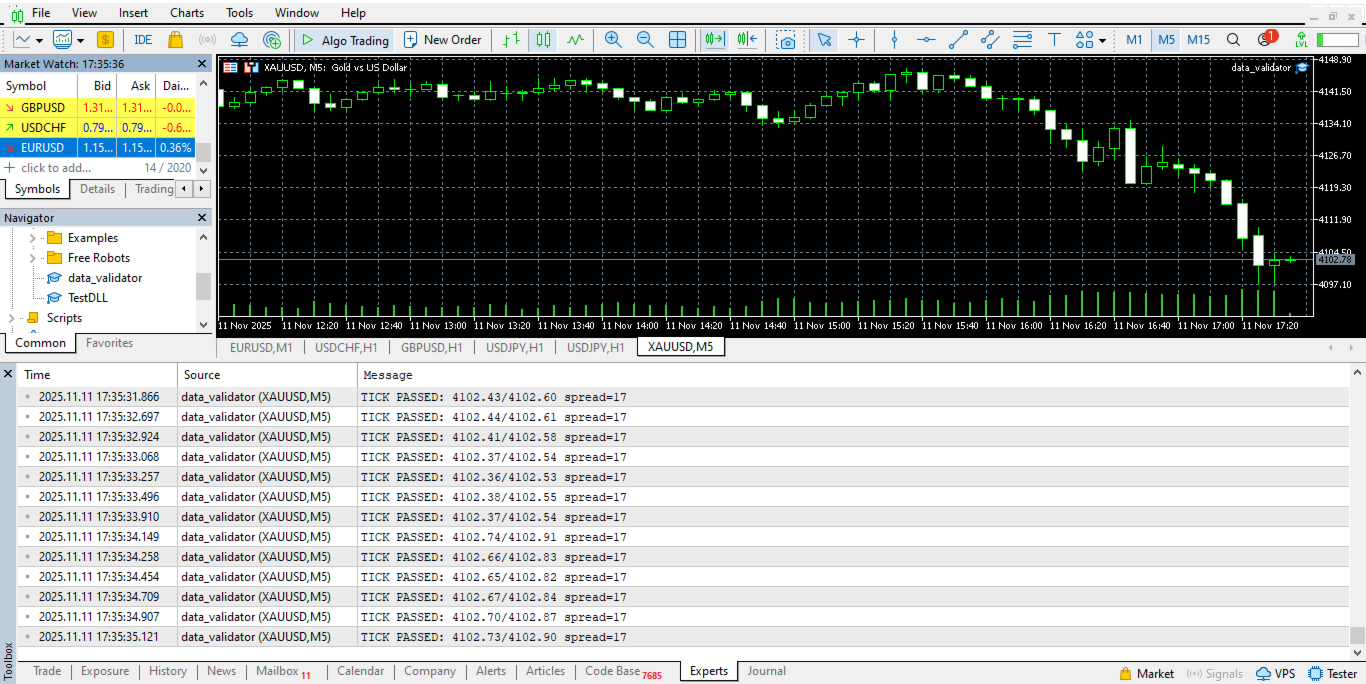Select the text label drawing tool
The image size is (1366, 684).
(1054, 40)
